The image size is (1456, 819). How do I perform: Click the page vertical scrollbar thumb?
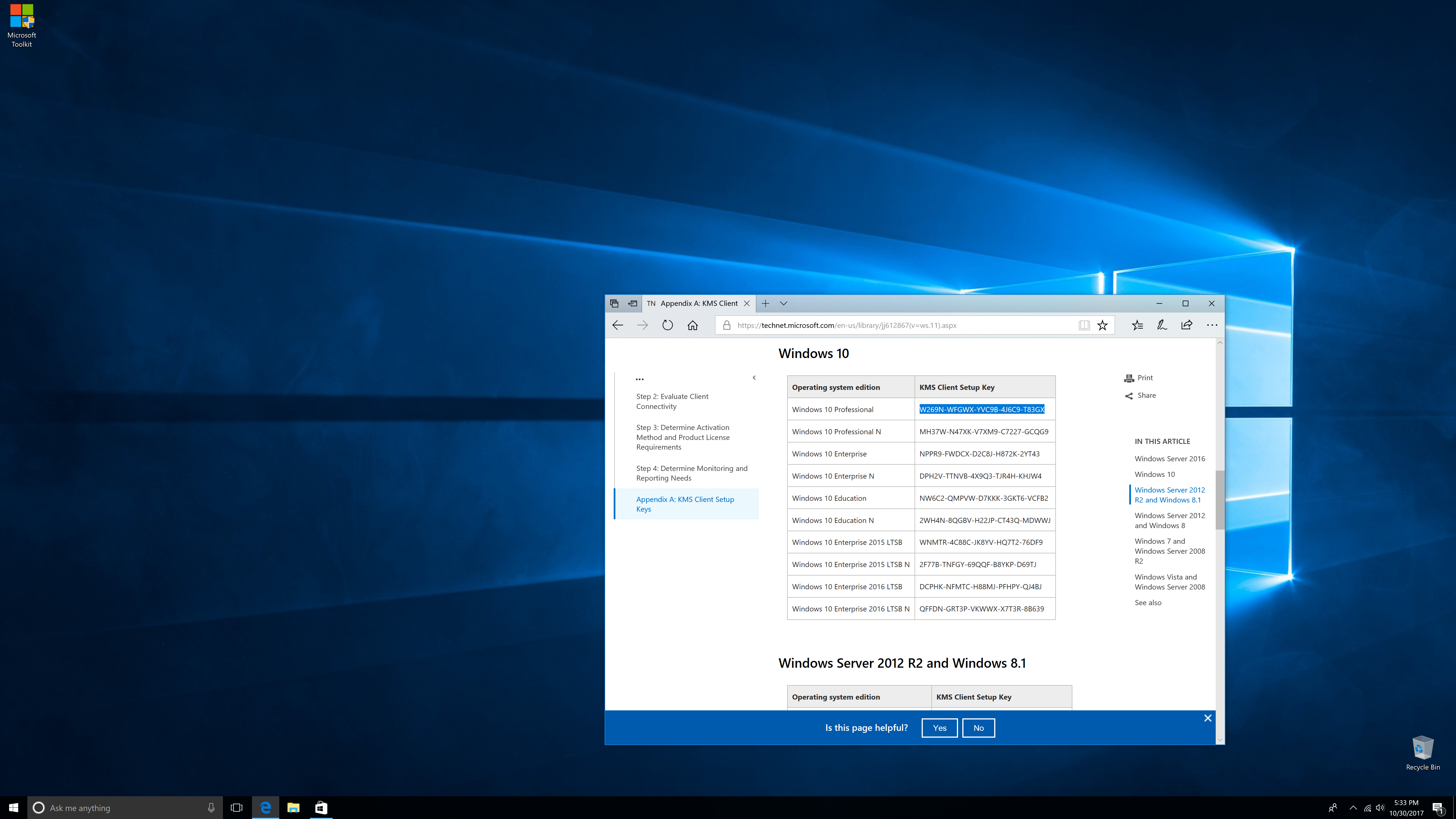click(1220, 500)
